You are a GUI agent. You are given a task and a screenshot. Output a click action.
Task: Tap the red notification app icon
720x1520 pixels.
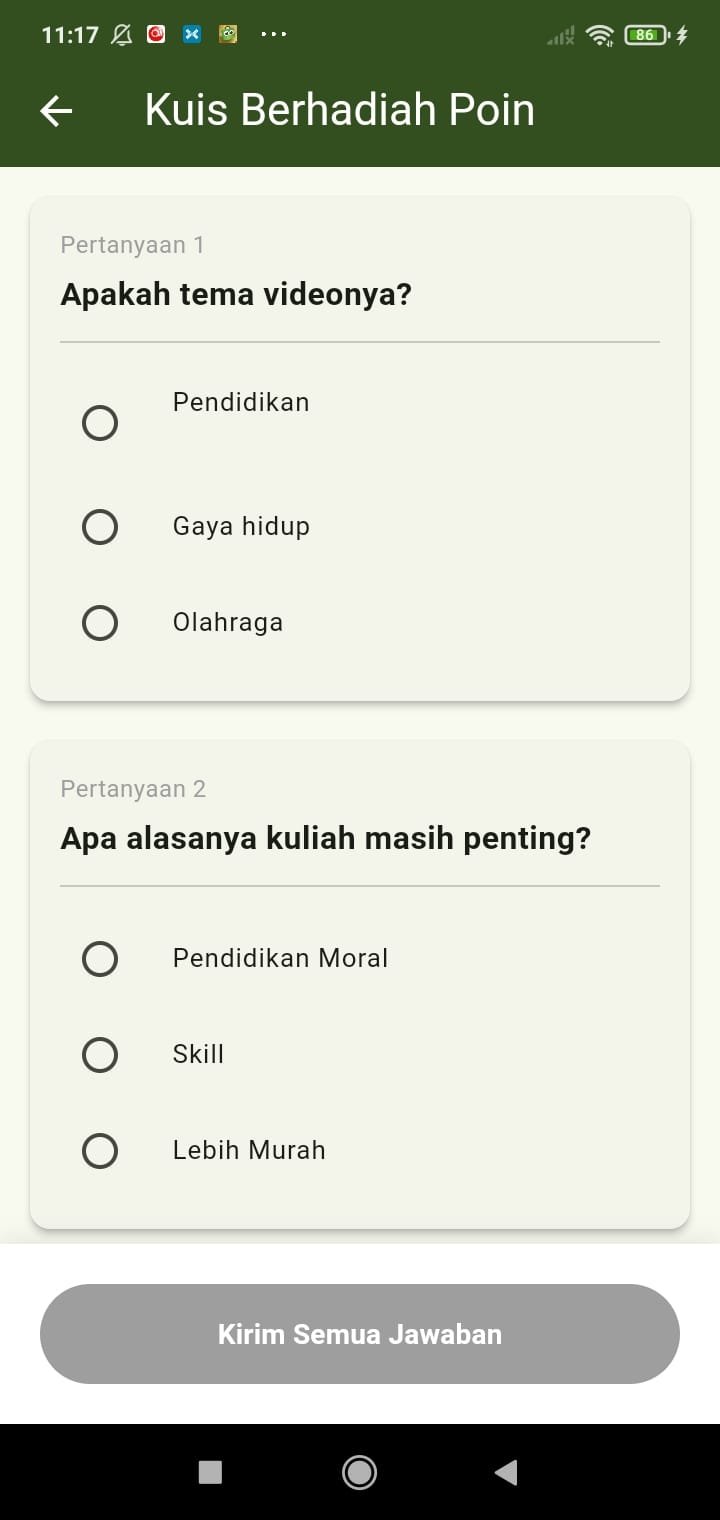pos(156,35)
